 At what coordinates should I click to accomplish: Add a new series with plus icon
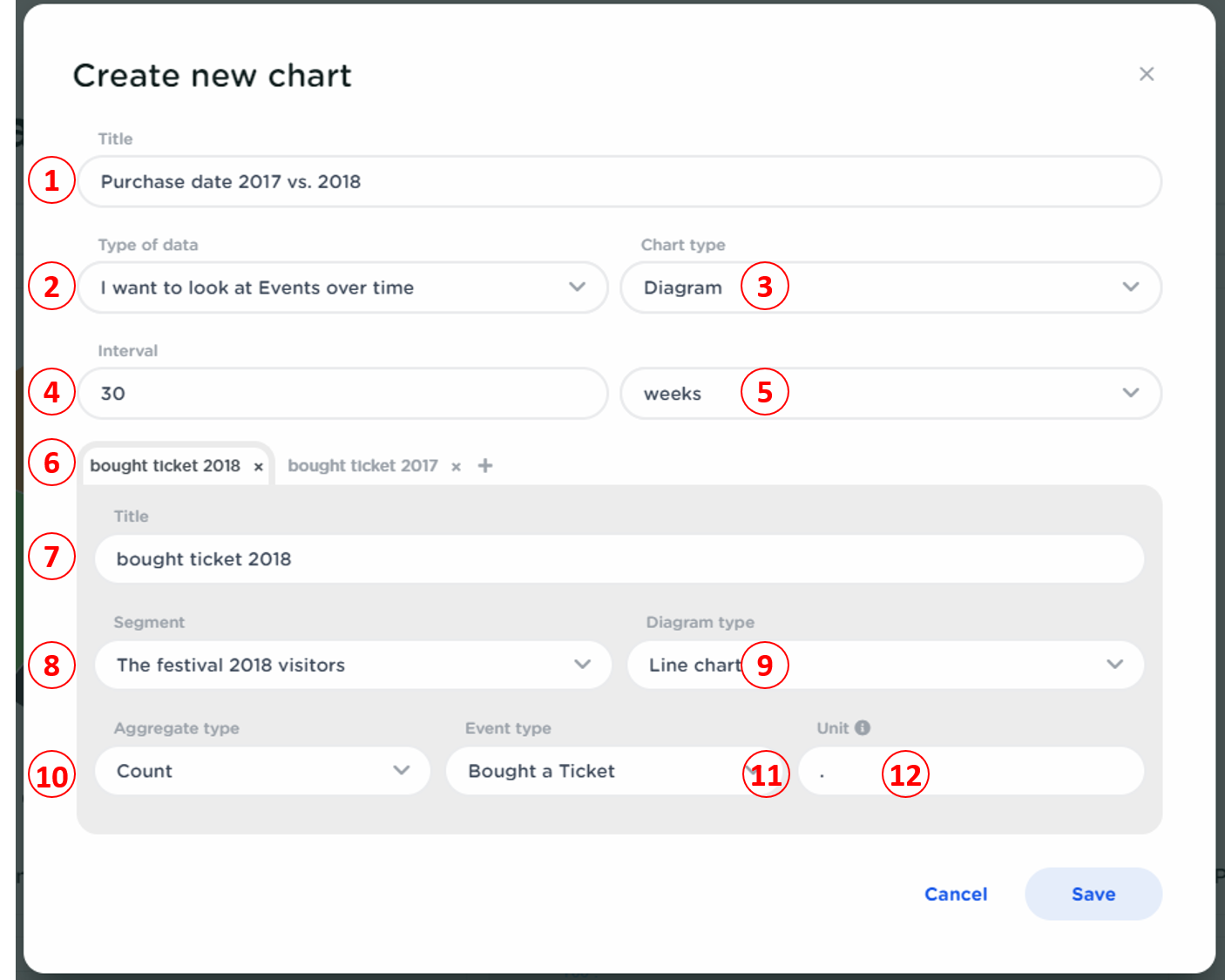coord(485,466)
